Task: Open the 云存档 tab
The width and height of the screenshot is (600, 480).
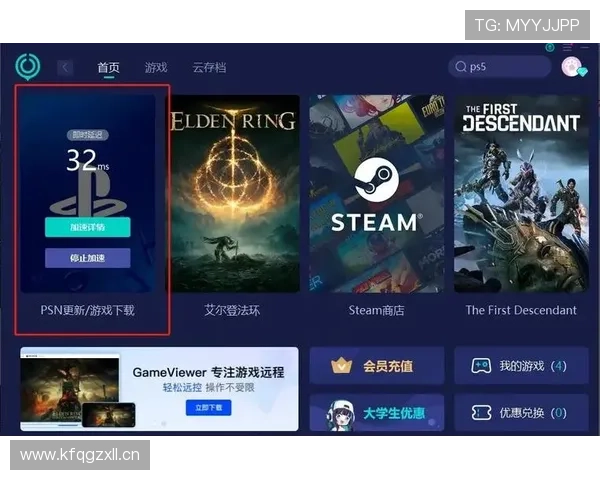Action: (209, 68)
